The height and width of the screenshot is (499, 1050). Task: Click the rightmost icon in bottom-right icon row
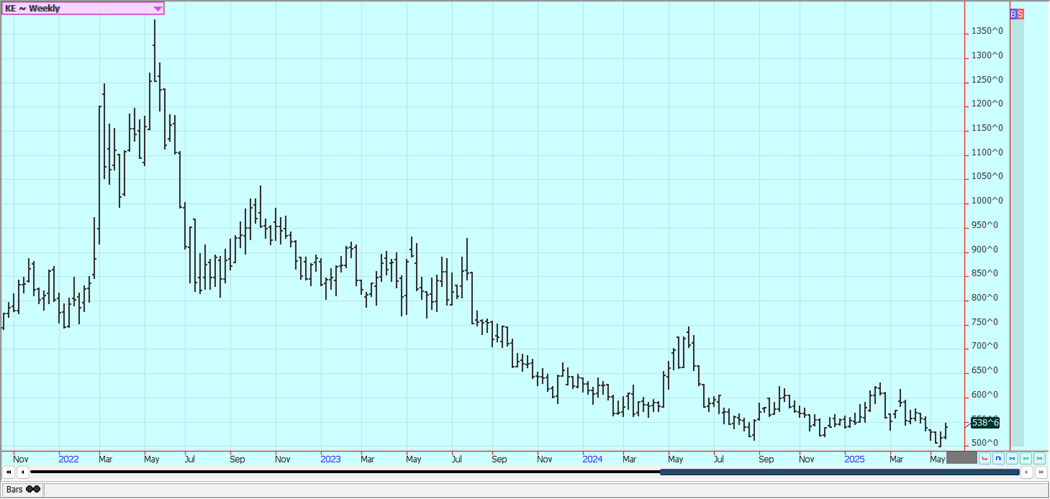click(1040, 458)
